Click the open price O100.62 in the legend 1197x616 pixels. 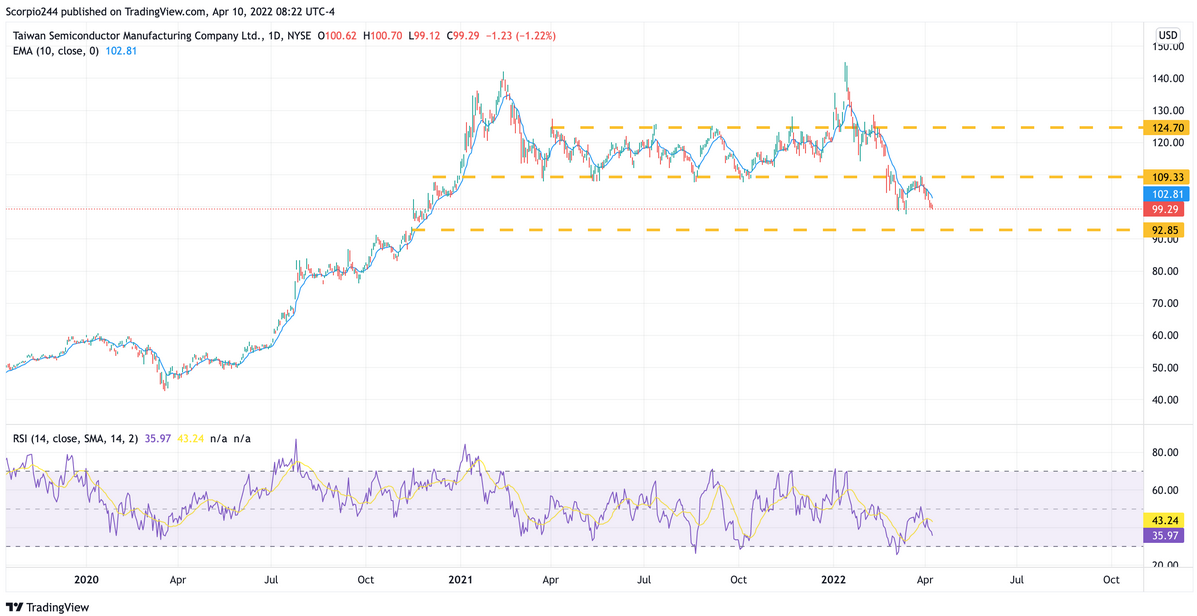[338, 35]
